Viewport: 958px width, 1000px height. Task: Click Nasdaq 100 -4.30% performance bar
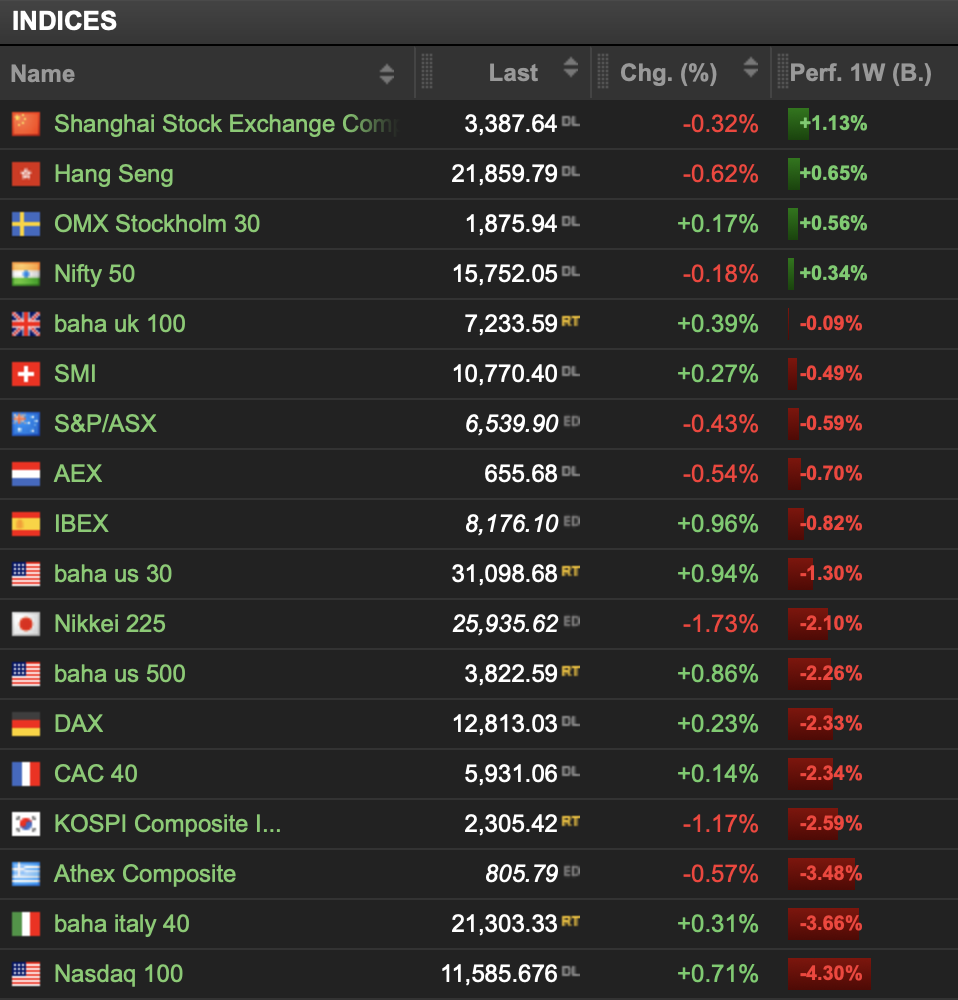point(829,974)
